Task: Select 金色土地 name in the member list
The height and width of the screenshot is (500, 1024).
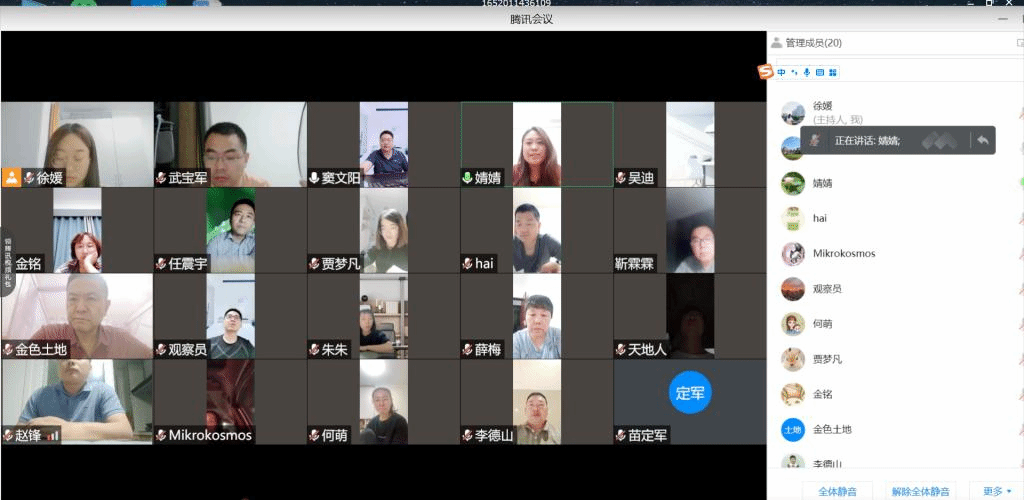Action: [x=832, y=430]
